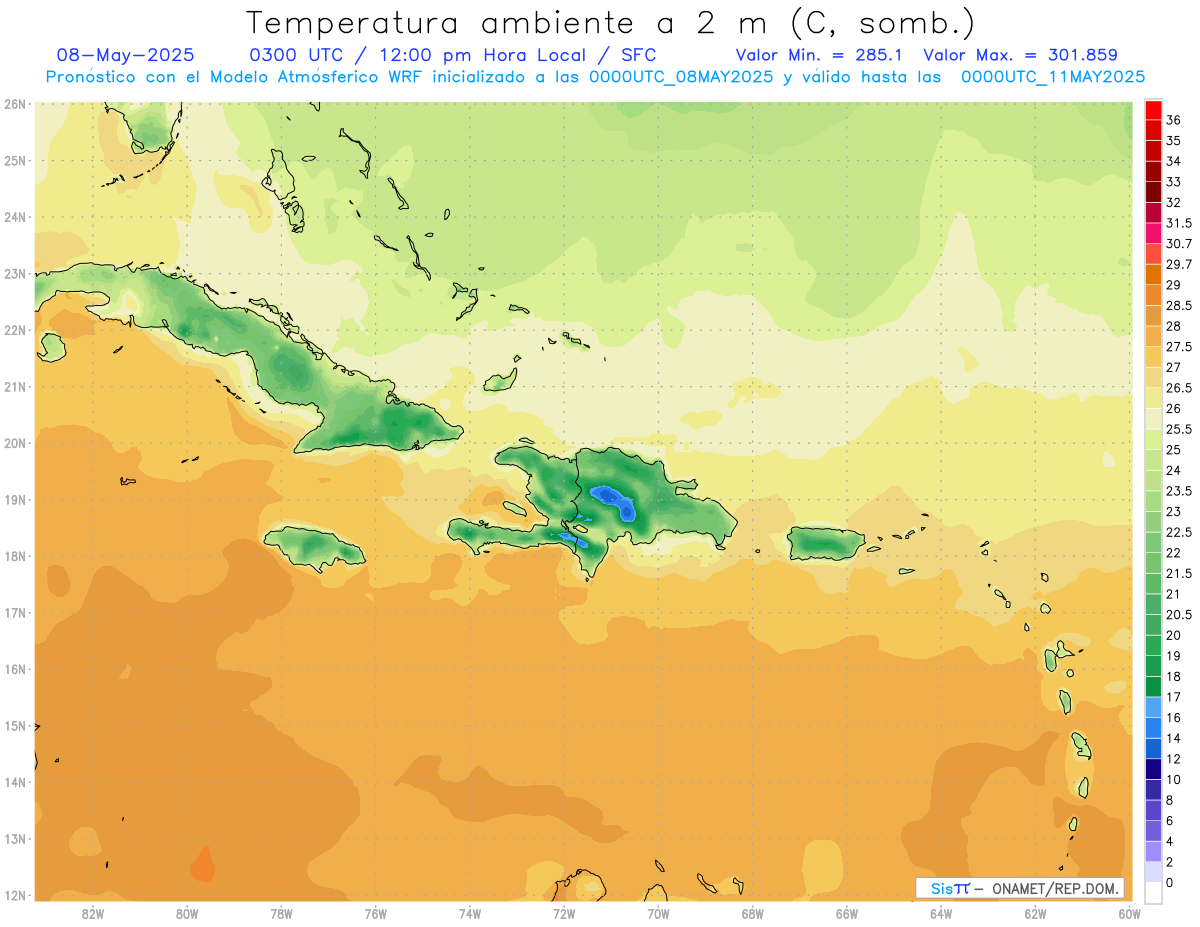Click the legend label '29.7'

[1178, 264]
